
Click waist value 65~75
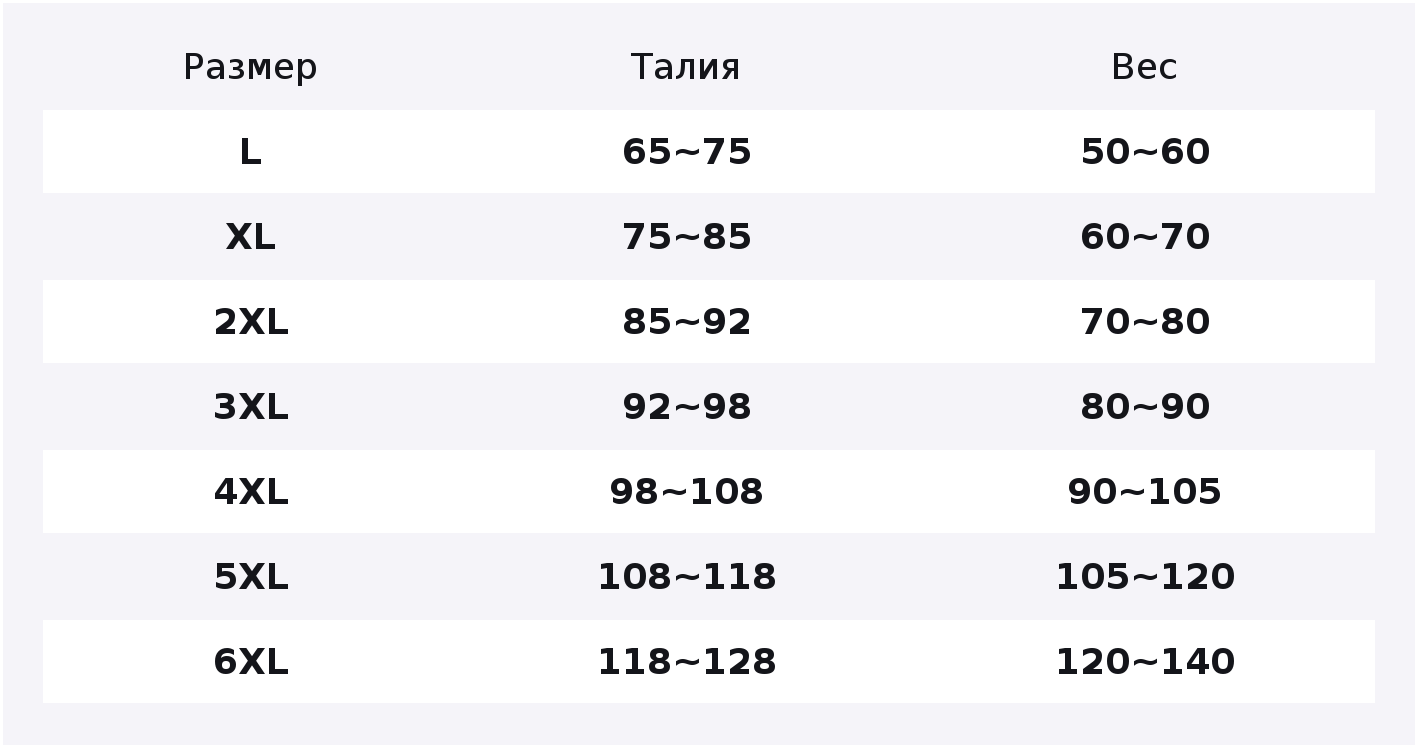click(x=686, y=152)
